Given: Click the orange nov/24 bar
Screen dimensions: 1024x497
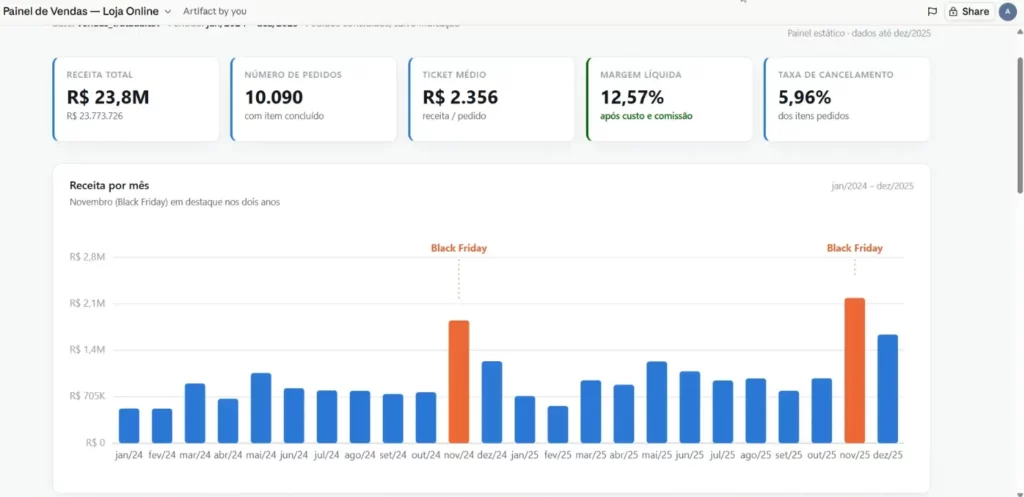Looking at the screenshot, I should pyautogui.click(x=458, y=382).
